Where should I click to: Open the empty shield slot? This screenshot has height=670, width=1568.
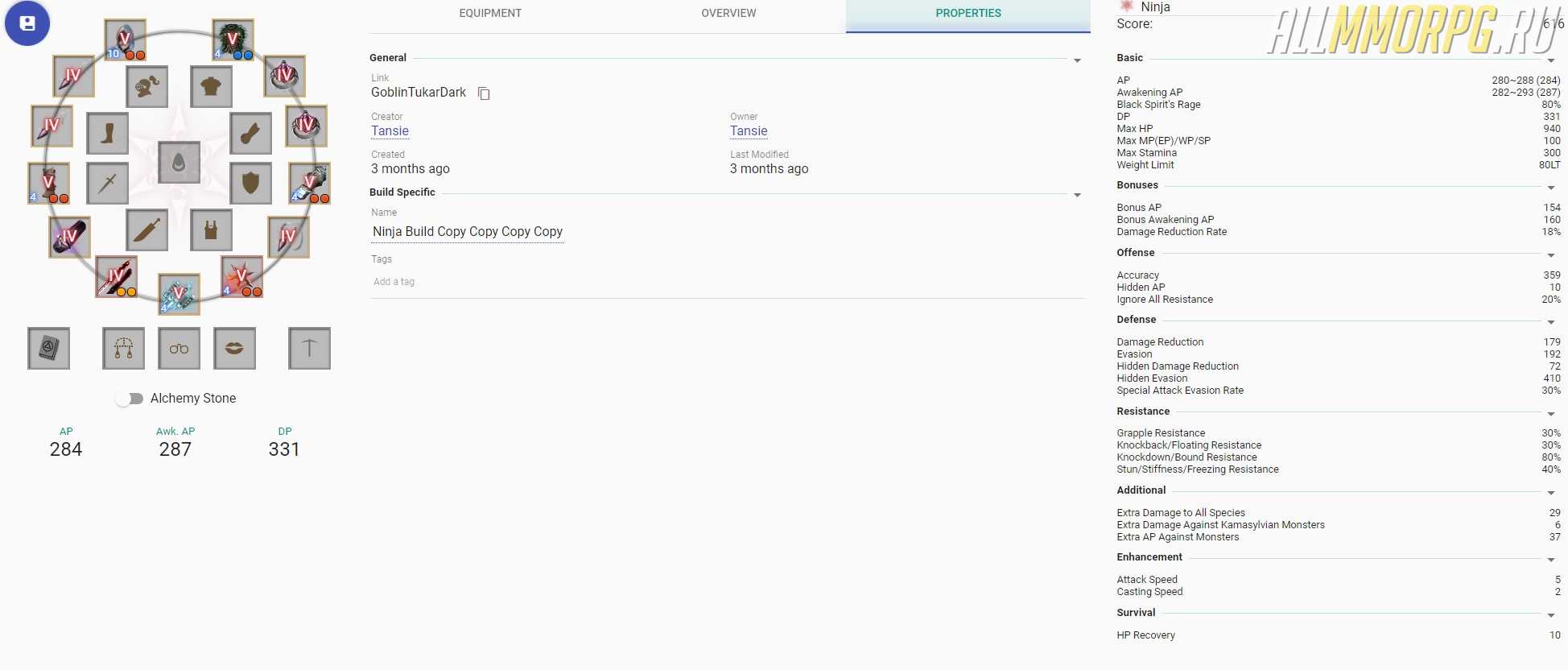pos(250,183)
